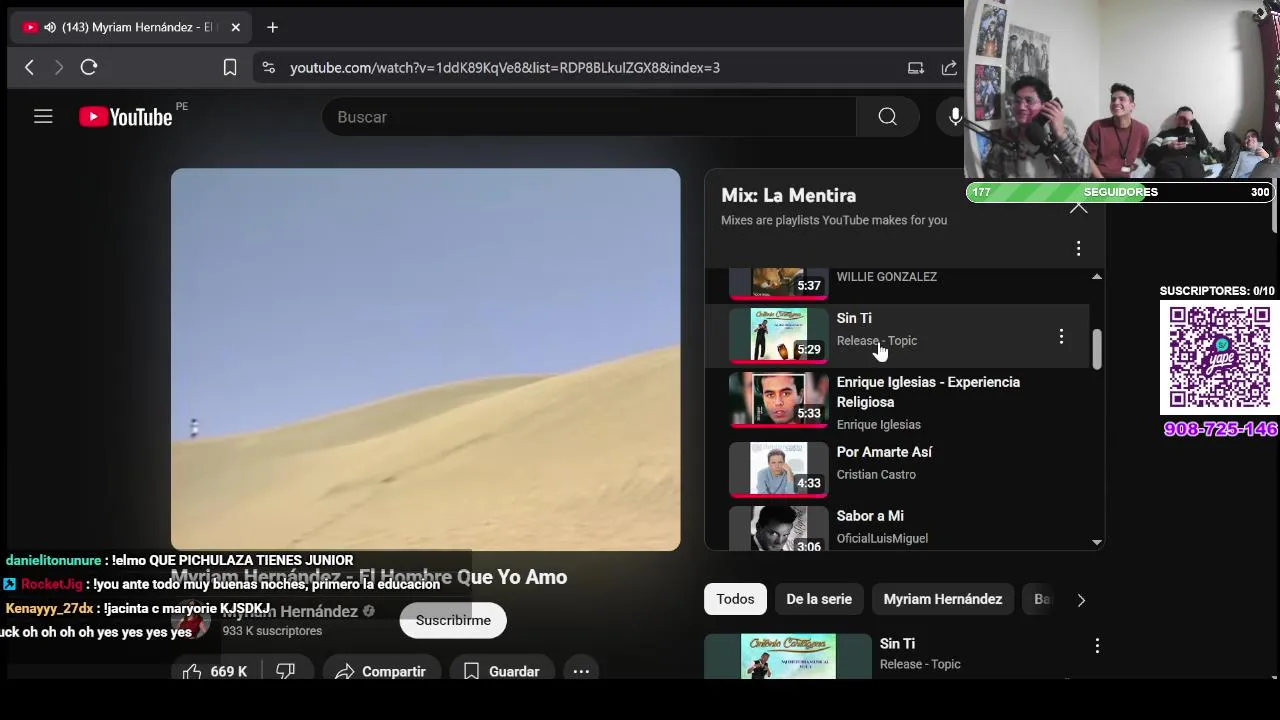Screen dimensions: 1280x720
Task: Start voice search with microphone icon
Action: [955, 117]
